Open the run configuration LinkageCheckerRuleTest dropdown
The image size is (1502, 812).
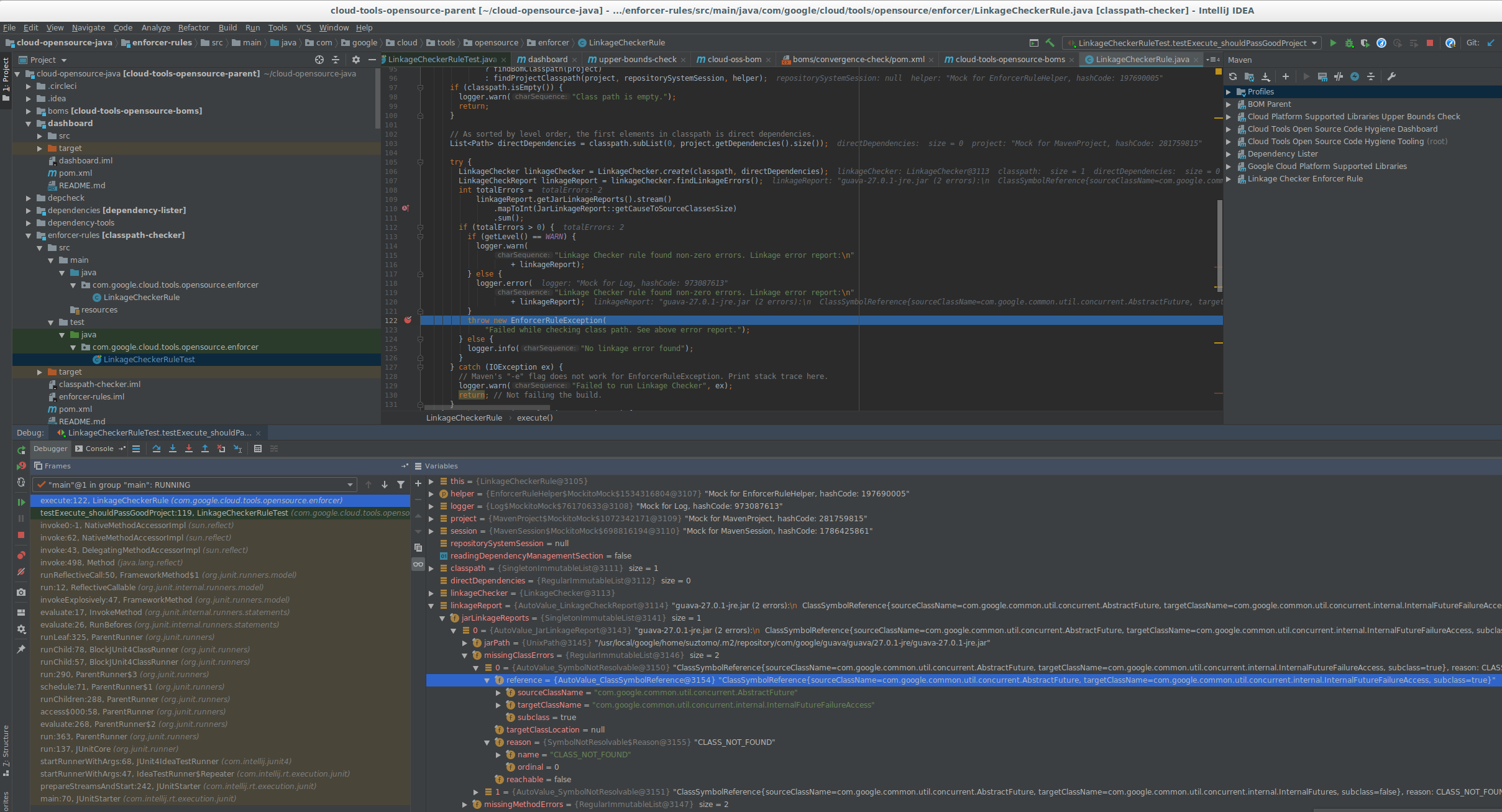[1190, 43]
